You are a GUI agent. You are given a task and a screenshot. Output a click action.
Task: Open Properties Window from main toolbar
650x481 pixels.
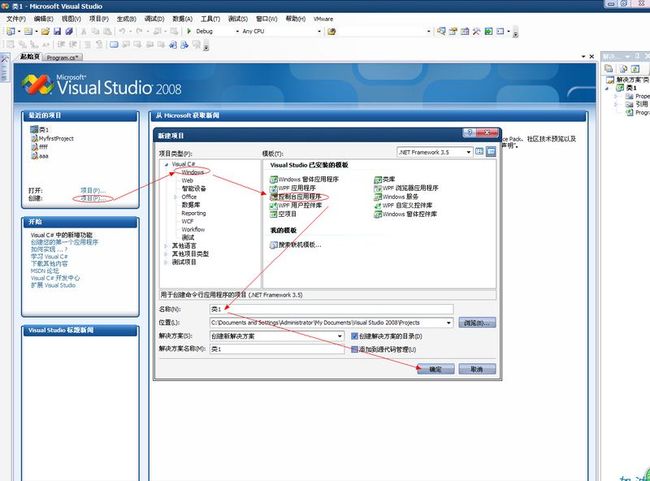453,31
